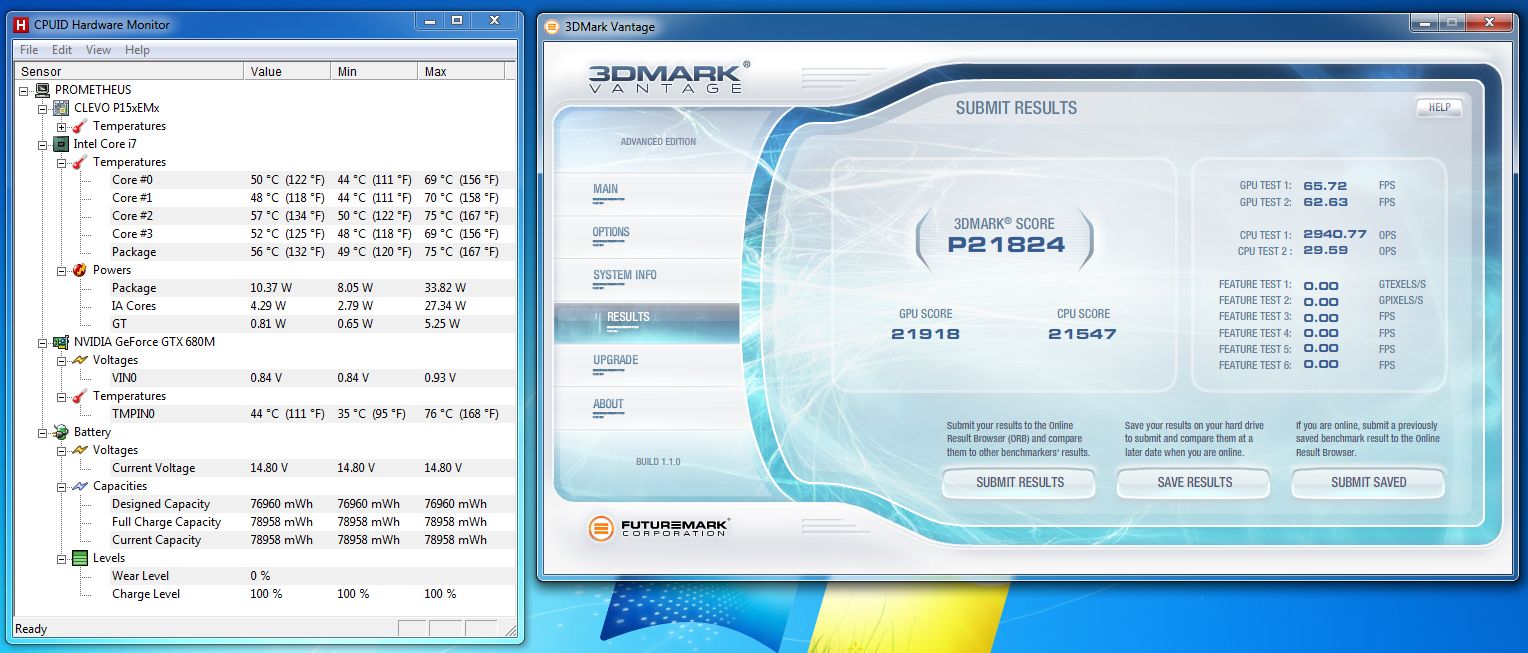Click the CPU score value 21547
The image size is (1528, 653).
tap(1082, 334)
